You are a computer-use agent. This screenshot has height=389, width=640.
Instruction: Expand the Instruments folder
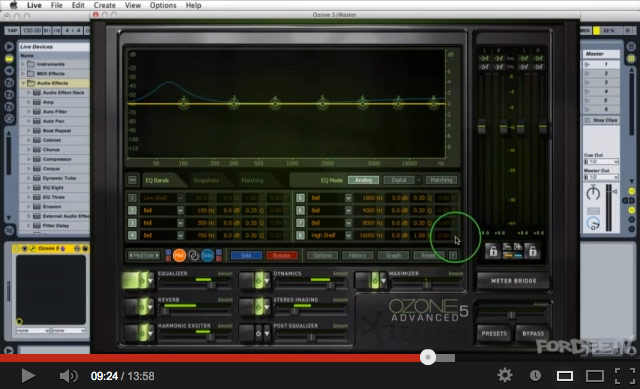(x=23, y=64)
